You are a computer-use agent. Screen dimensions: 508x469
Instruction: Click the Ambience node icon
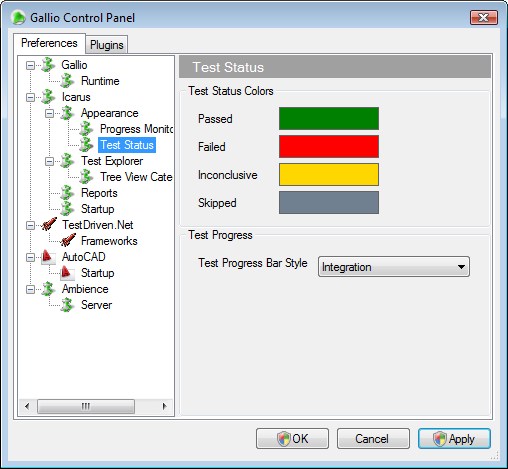tap(48, 289)
